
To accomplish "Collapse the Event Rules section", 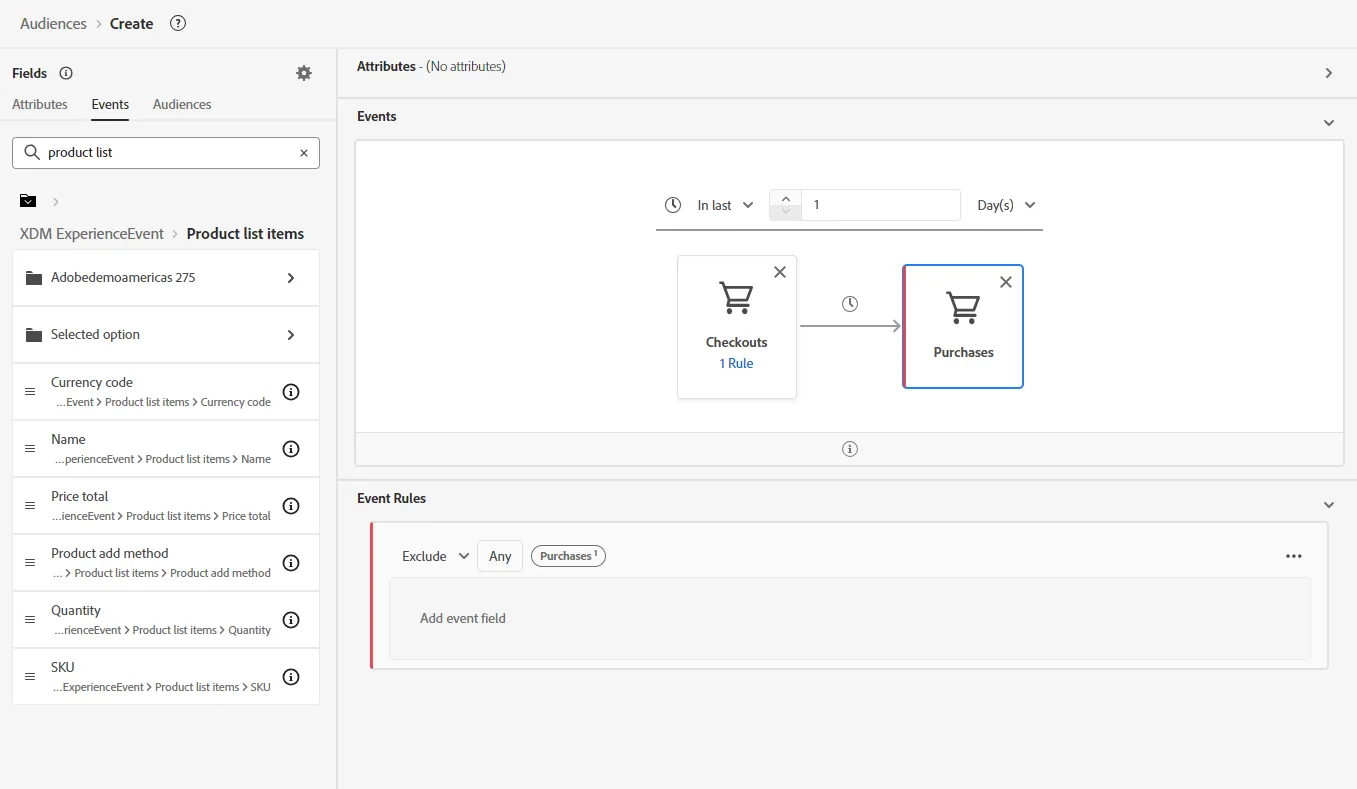I will (1329, 505).
